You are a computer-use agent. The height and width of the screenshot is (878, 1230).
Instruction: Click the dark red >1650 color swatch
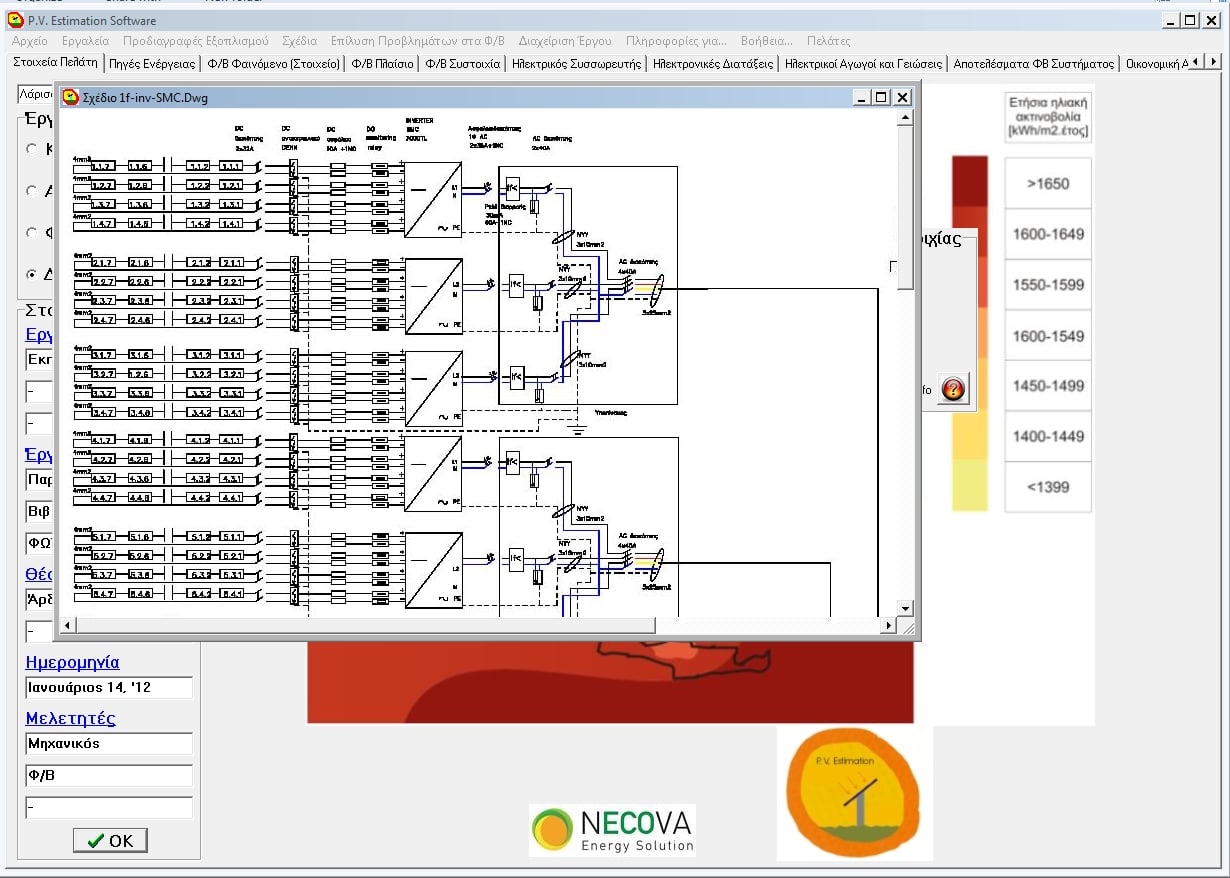point(969,181)
